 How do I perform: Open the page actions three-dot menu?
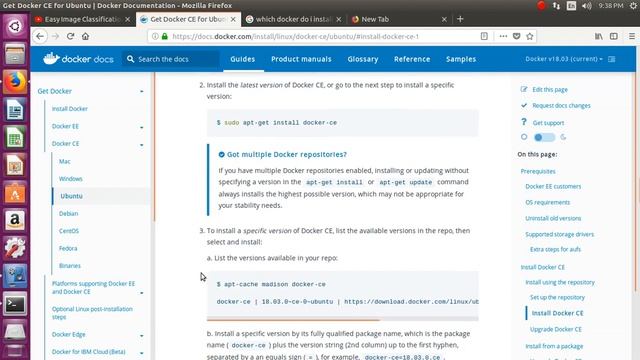click(503, 36)
